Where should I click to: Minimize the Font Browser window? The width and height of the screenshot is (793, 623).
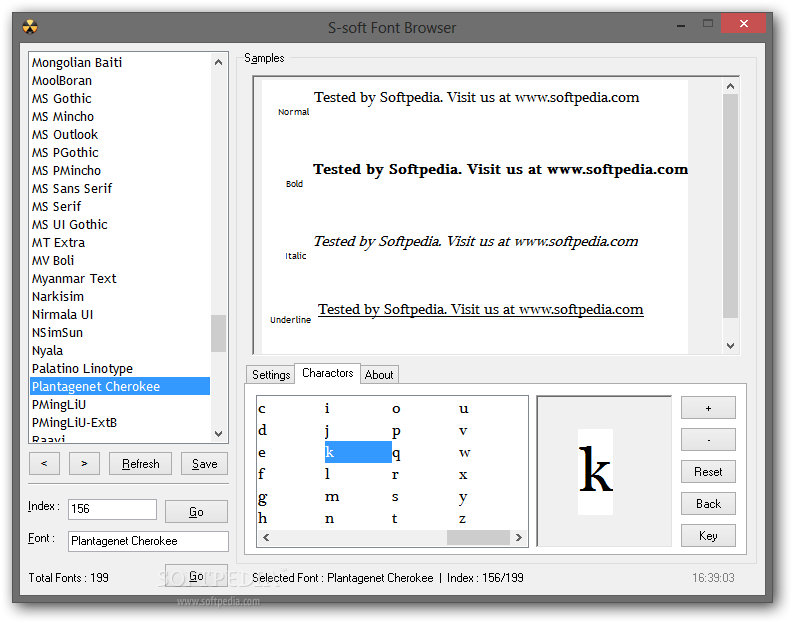point(681,24)
